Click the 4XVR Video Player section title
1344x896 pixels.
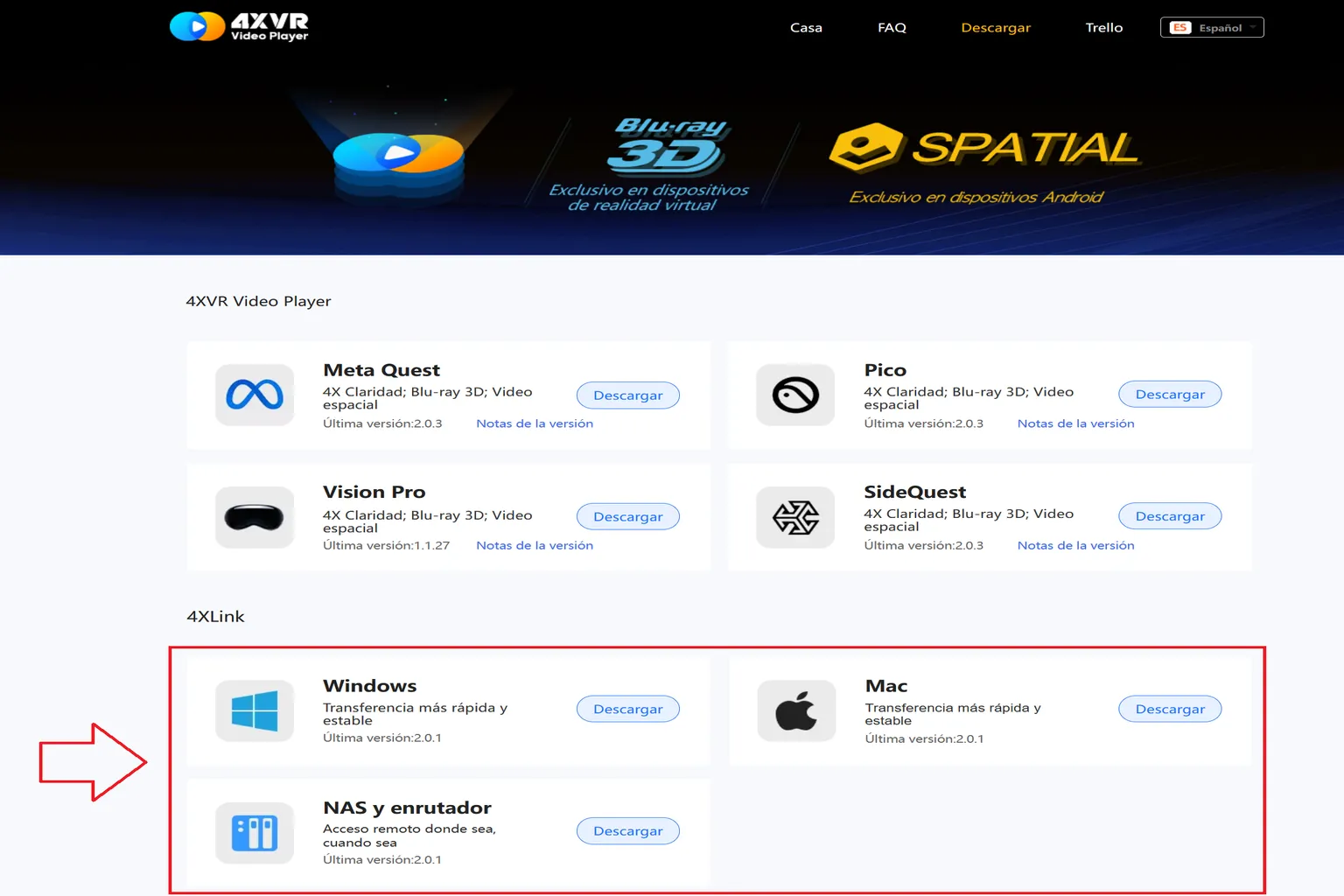[258, 301]
